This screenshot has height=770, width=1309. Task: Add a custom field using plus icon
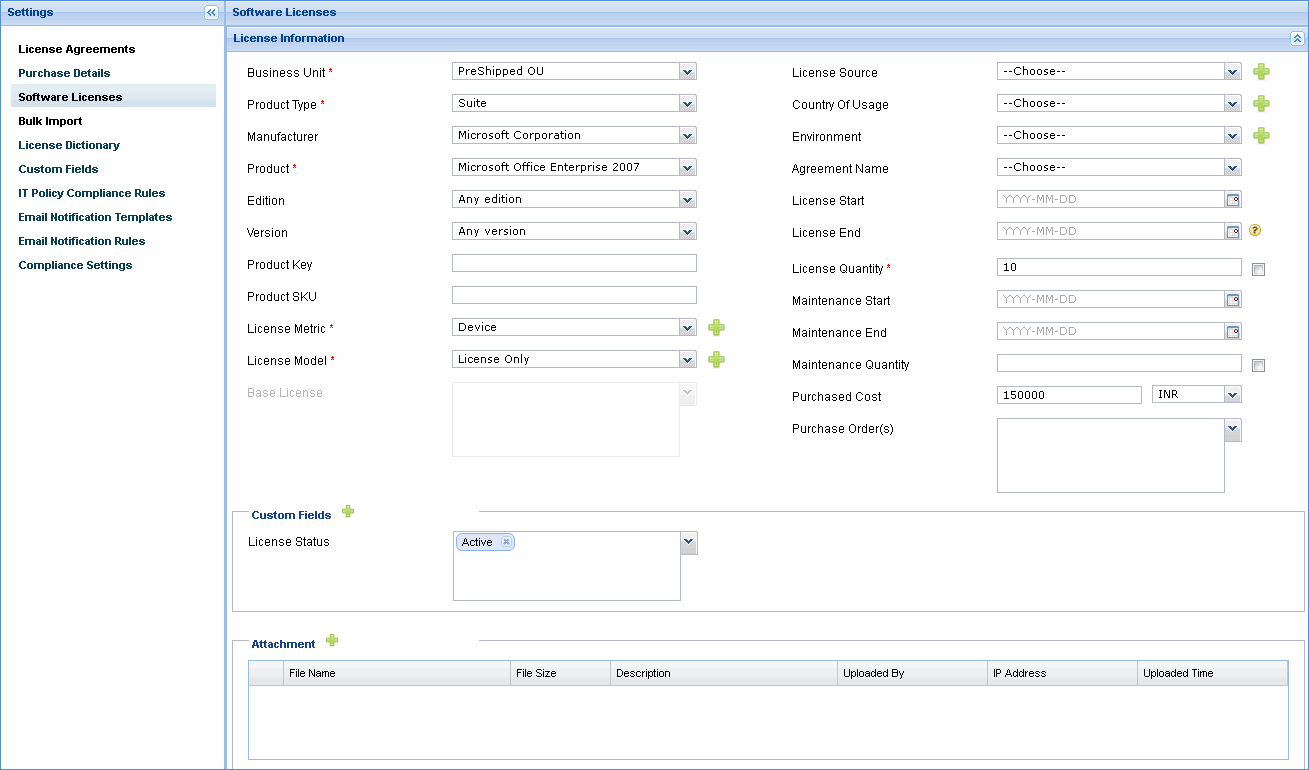tap(348, 512)
